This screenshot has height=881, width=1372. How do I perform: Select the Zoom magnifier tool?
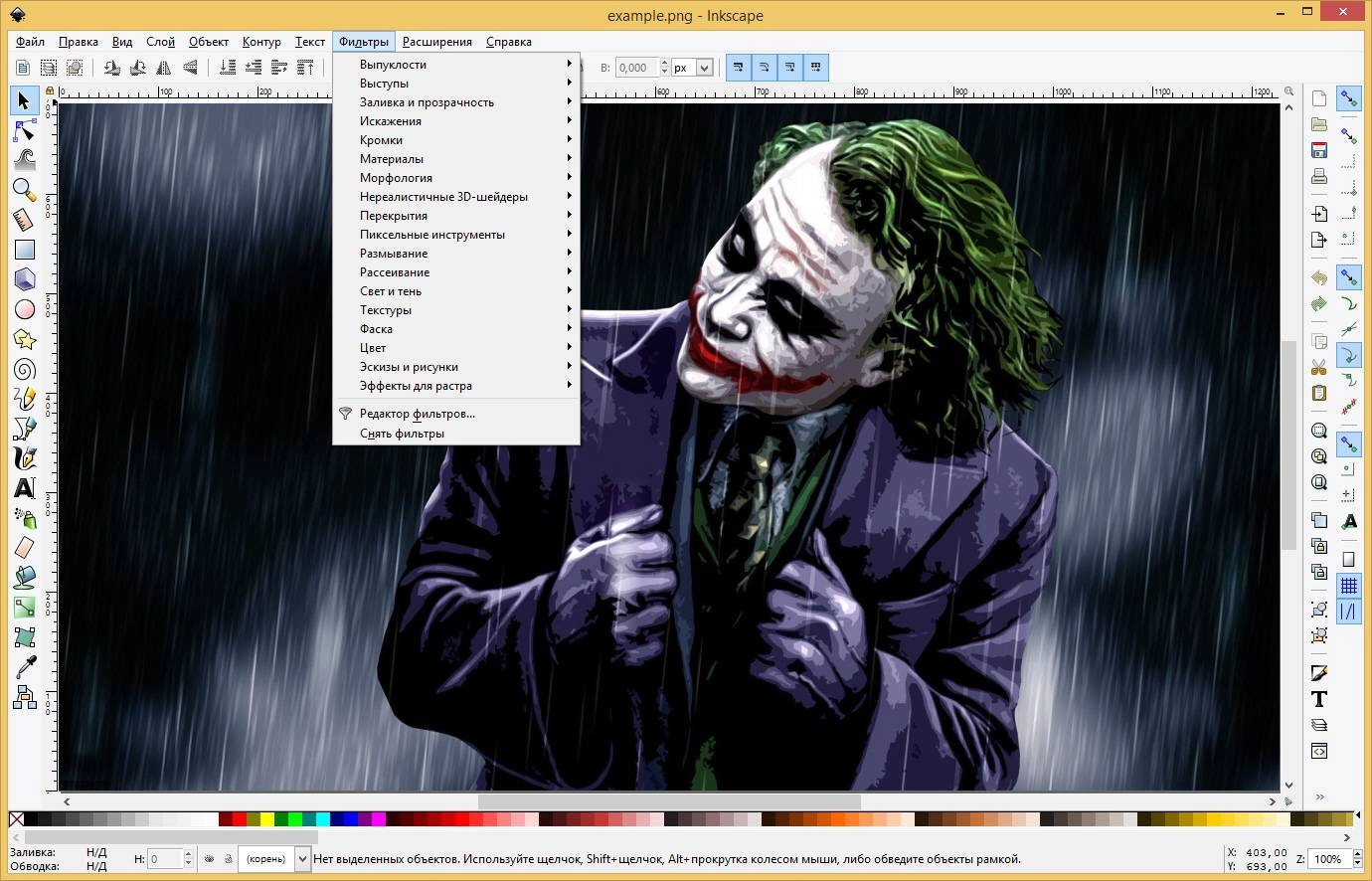click(x=24, y=189)
